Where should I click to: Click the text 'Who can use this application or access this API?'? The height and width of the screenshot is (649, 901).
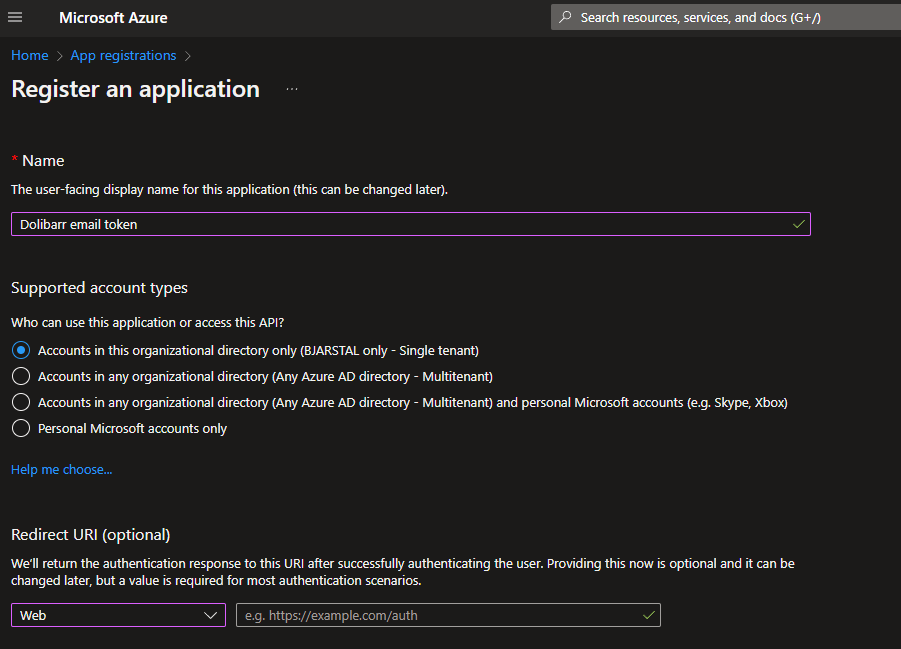pos(148,322)
